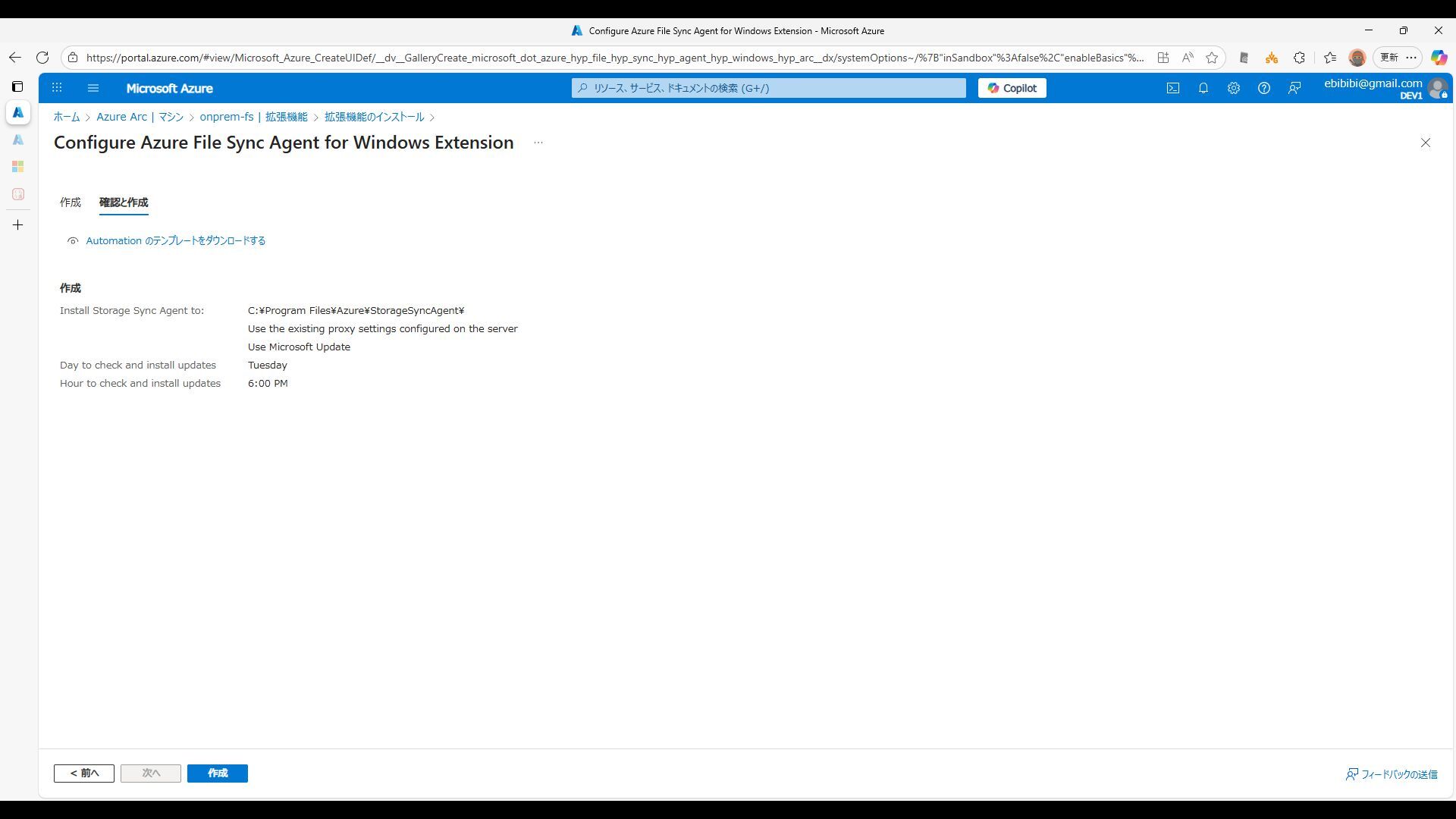The height and width of the screenshot is (819, 1456).
Task: Open the favorites list icon
Action: [x=1329, y=58]
